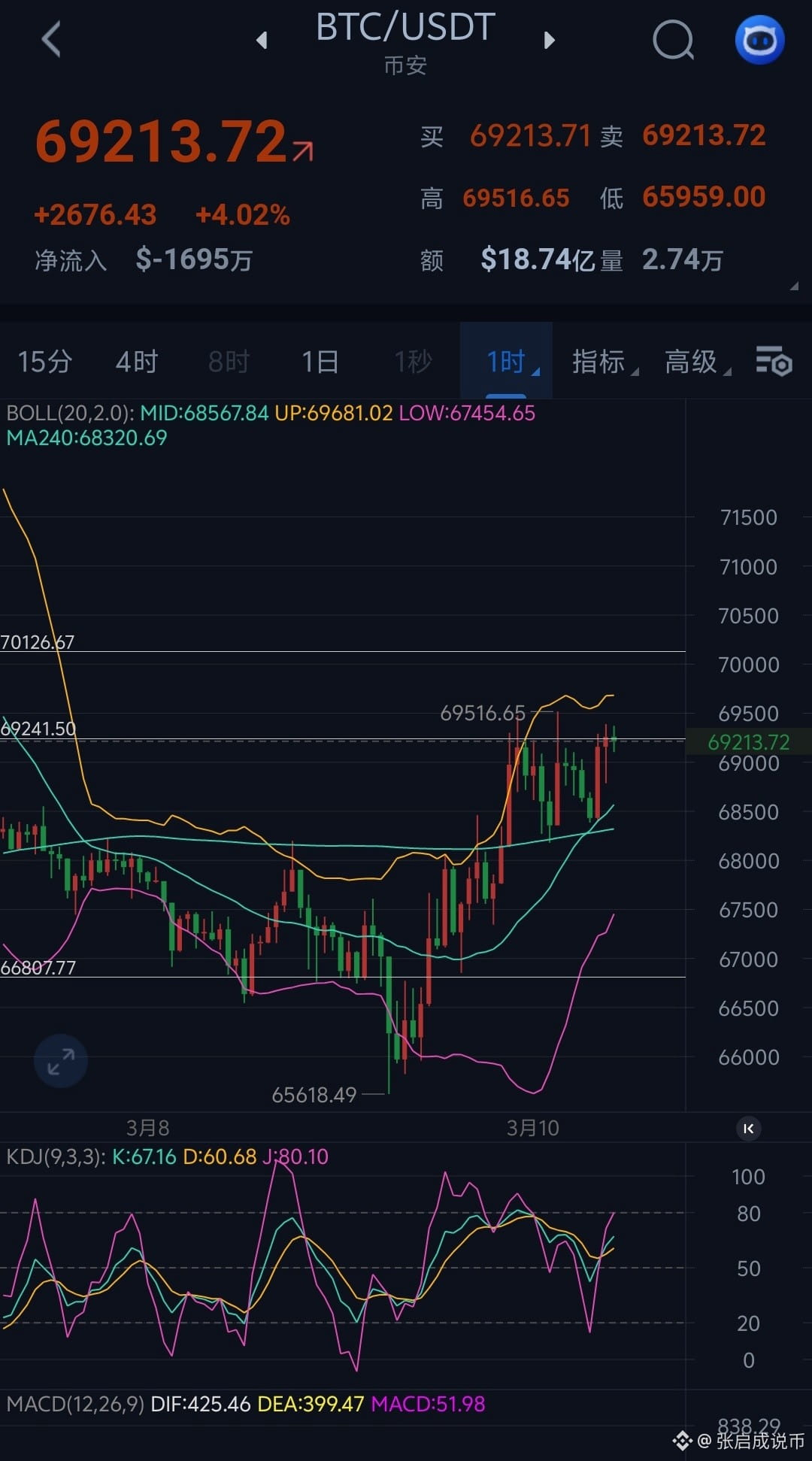Open the search magnifier icon
The width and height of the screenshot is (812, 1461).
coord(673,40)
